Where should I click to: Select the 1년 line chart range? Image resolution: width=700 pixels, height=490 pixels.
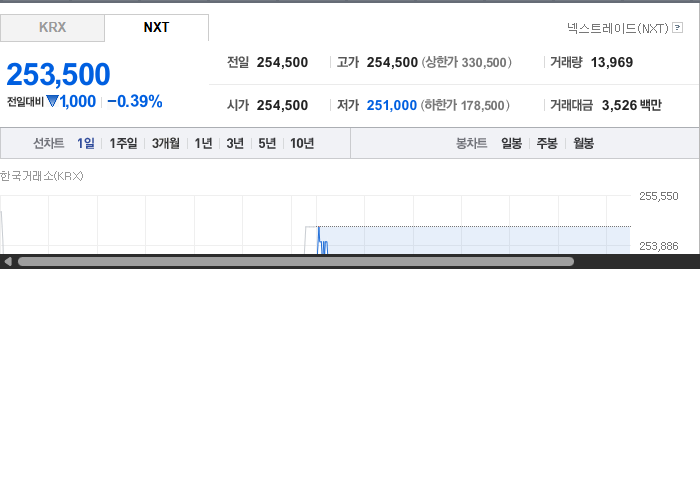coord(203,143)
